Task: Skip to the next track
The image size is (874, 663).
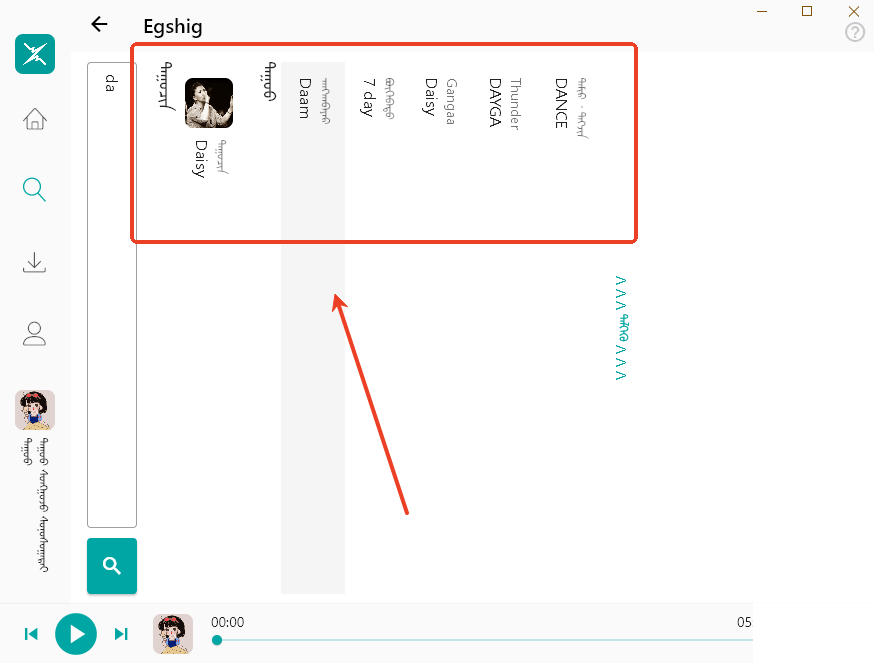Action: pos(121,634)
